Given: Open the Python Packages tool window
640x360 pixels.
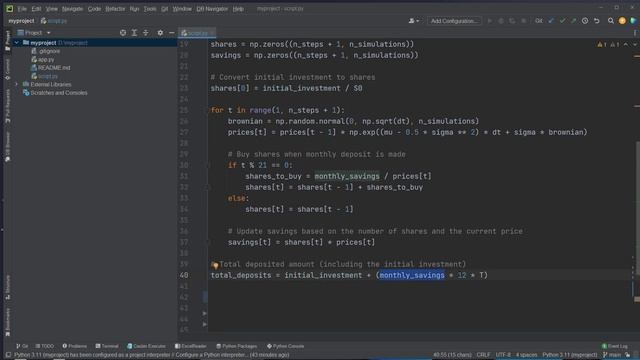Looking at the screenshot, I should [x=237, y=346].
